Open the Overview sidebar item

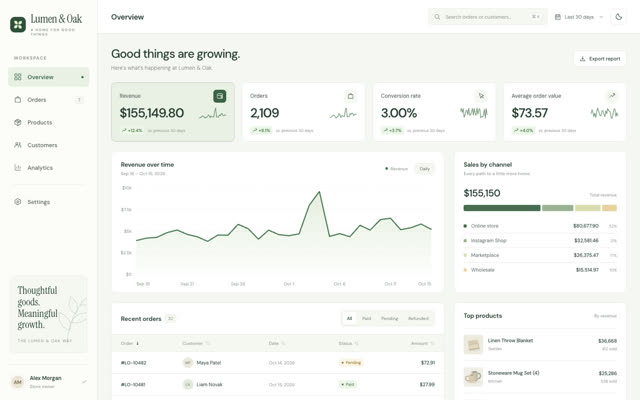(x=49, y=77)
